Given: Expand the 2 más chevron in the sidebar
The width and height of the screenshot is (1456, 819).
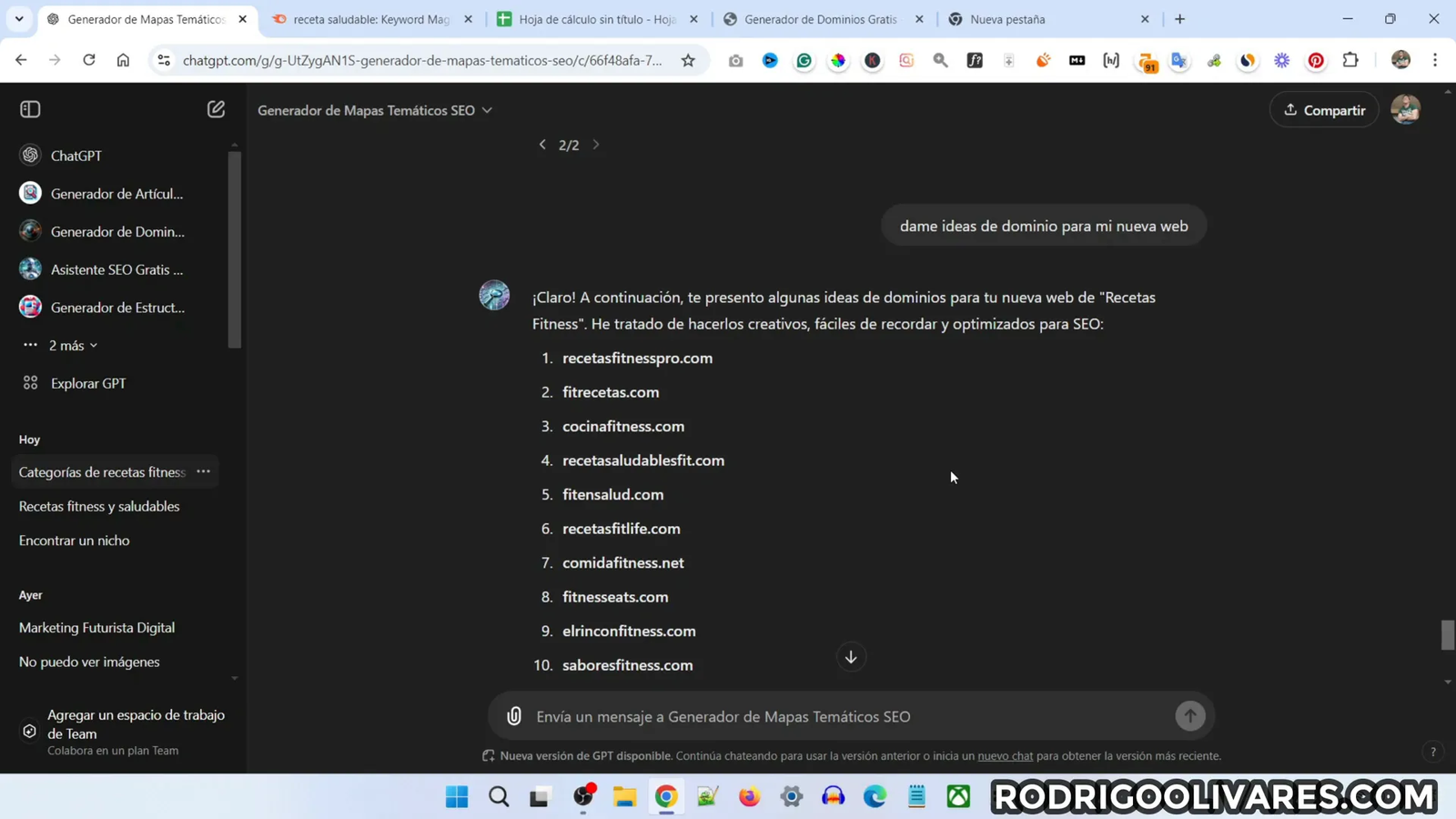Looking at the screenshot, I should [x=92, y=345].
